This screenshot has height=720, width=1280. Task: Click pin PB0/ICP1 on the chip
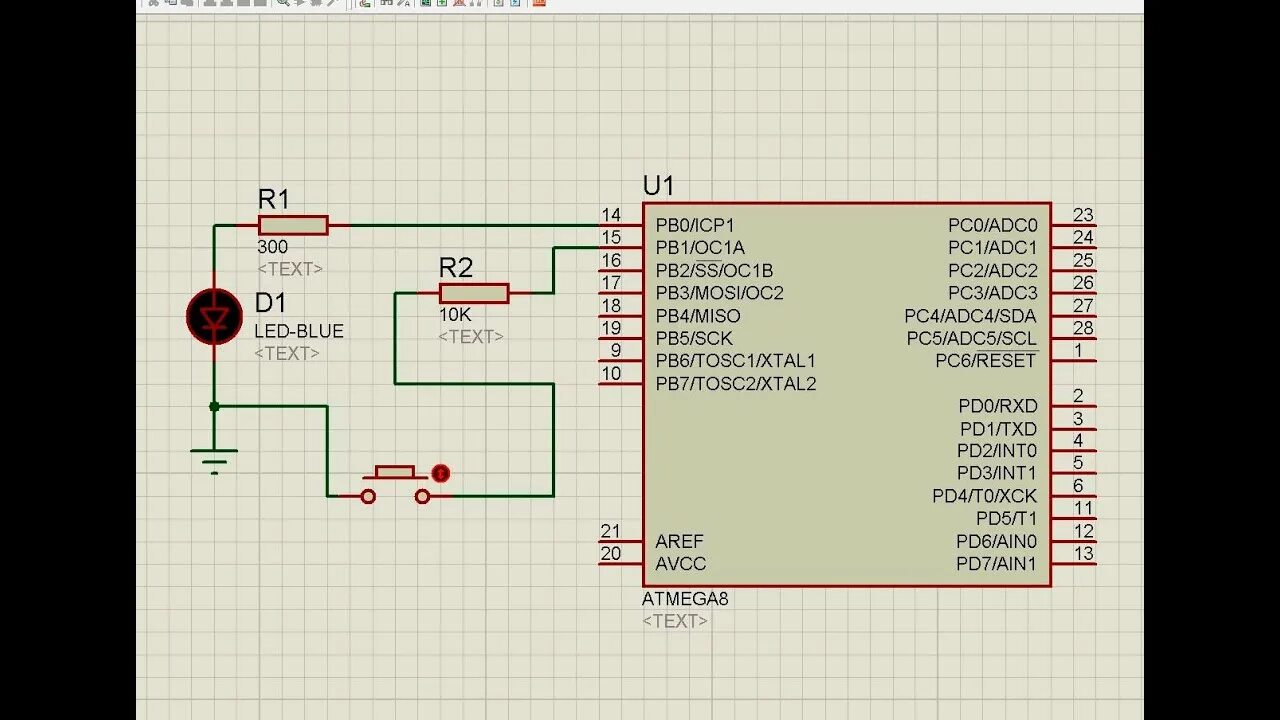point(695,225)
